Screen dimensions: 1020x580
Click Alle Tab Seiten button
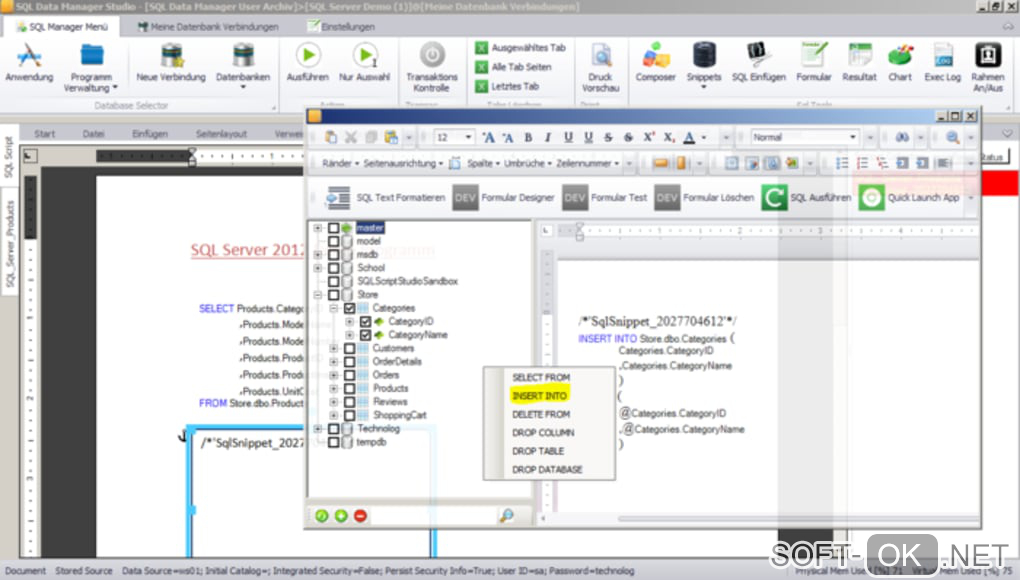(514, 67)
